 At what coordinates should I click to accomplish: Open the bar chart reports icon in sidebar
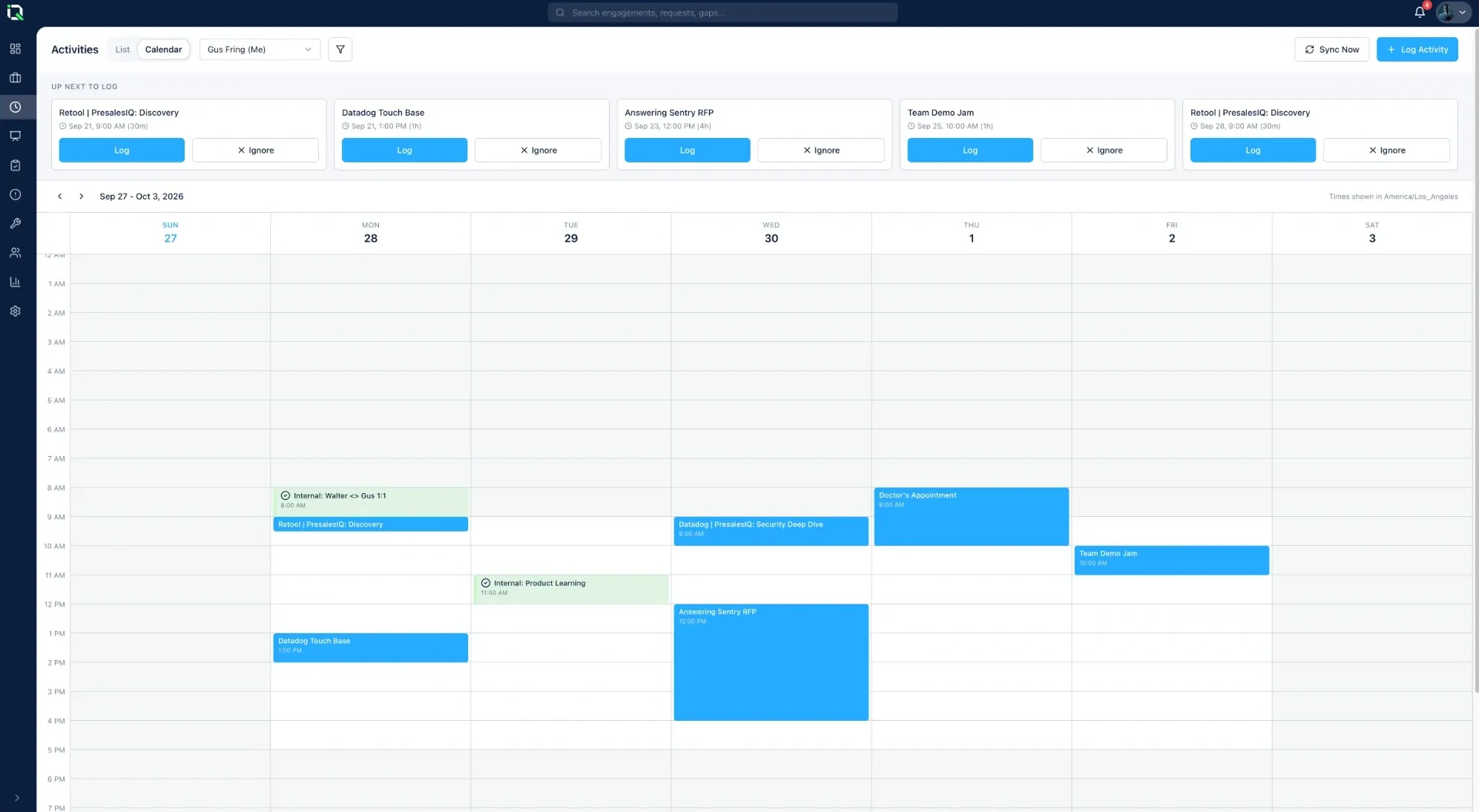pyautogui.click(x=15, y=283)
